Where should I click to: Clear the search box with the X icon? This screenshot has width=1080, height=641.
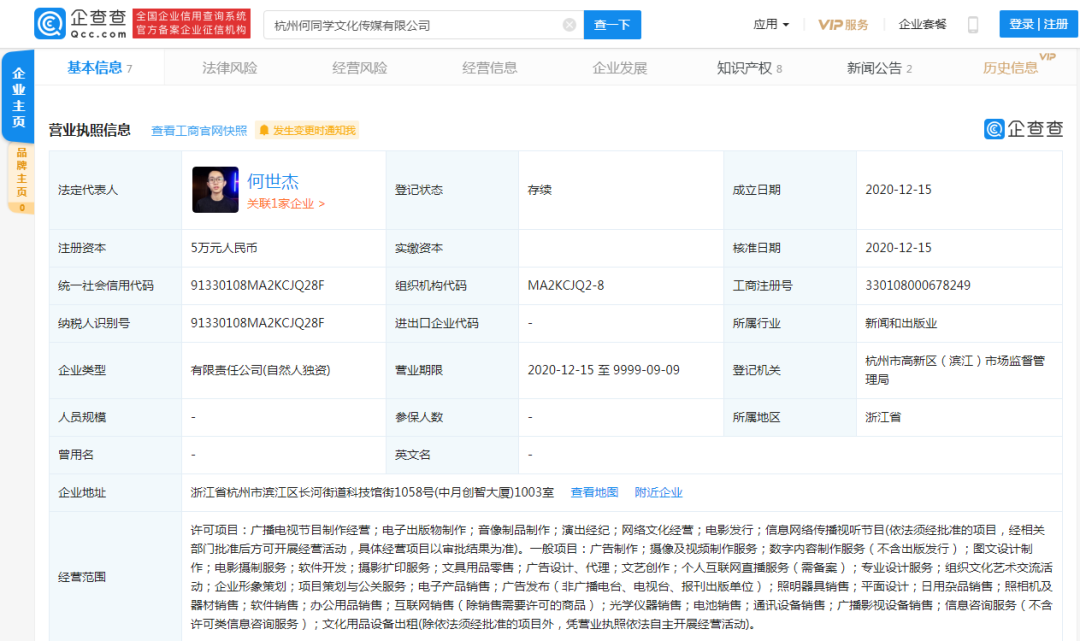click(569, 25)
